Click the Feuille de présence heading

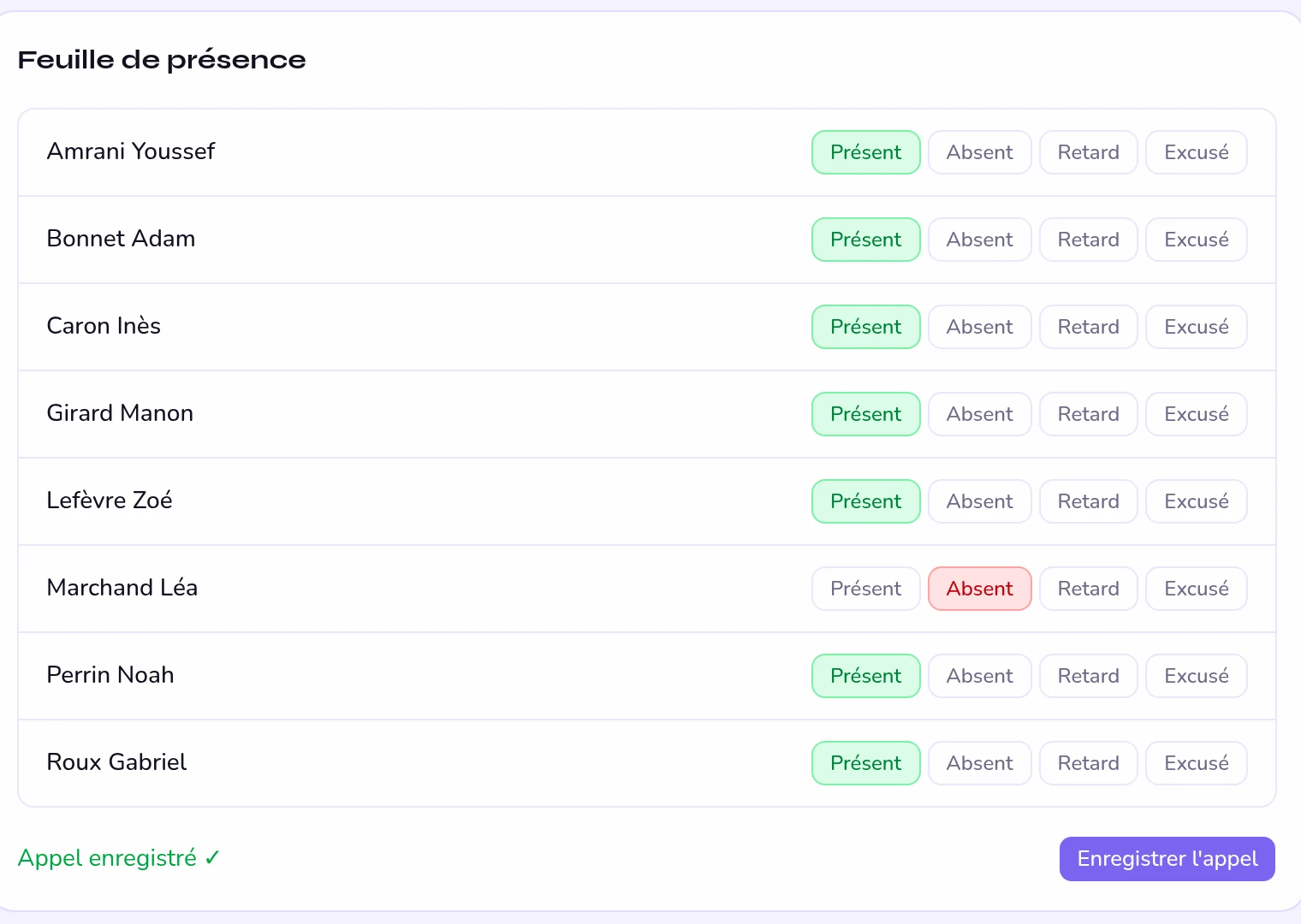click(x=162, y=60)
